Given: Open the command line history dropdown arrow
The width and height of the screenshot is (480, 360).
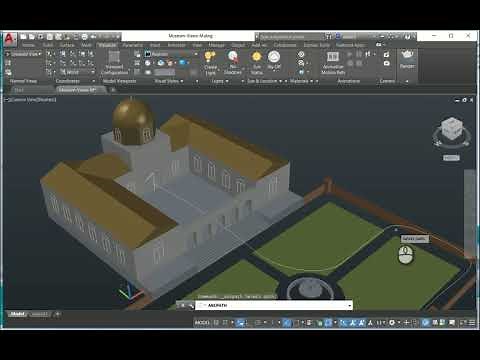Looking at the screenshot, I should click(x=349, y=305).
